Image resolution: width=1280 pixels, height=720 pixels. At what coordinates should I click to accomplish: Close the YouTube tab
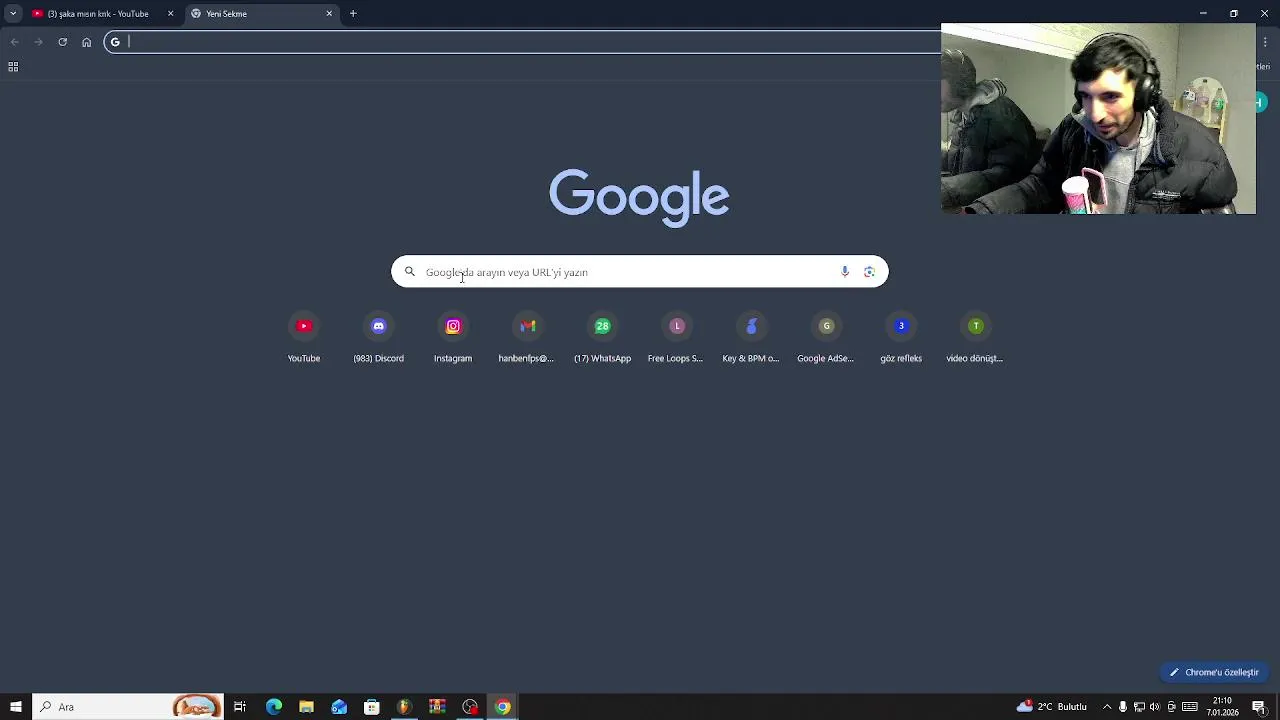170,14
